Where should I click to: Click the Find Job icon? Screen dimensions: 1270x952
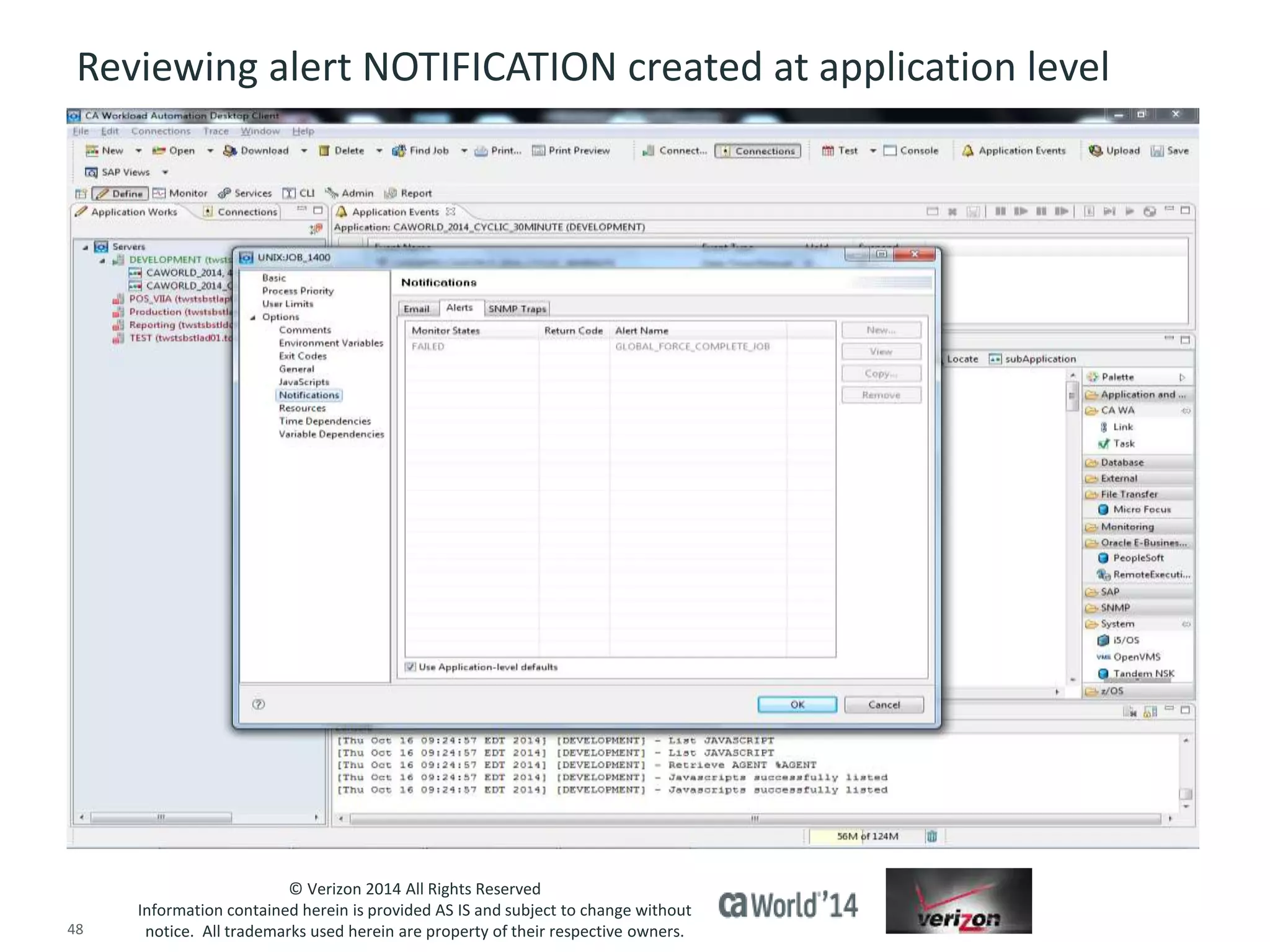pyautogui.click(x=399, y=151)
